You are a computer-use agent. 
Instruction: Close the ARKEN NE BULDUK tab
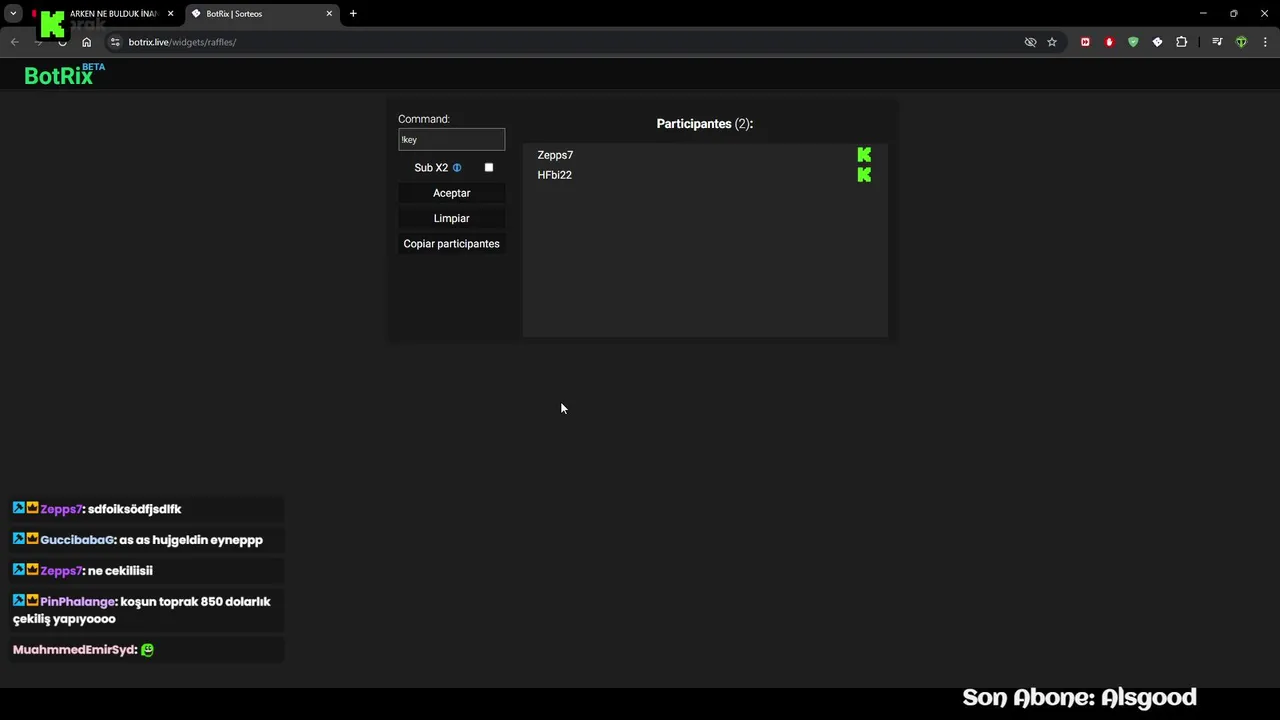[x=170, y=14]
